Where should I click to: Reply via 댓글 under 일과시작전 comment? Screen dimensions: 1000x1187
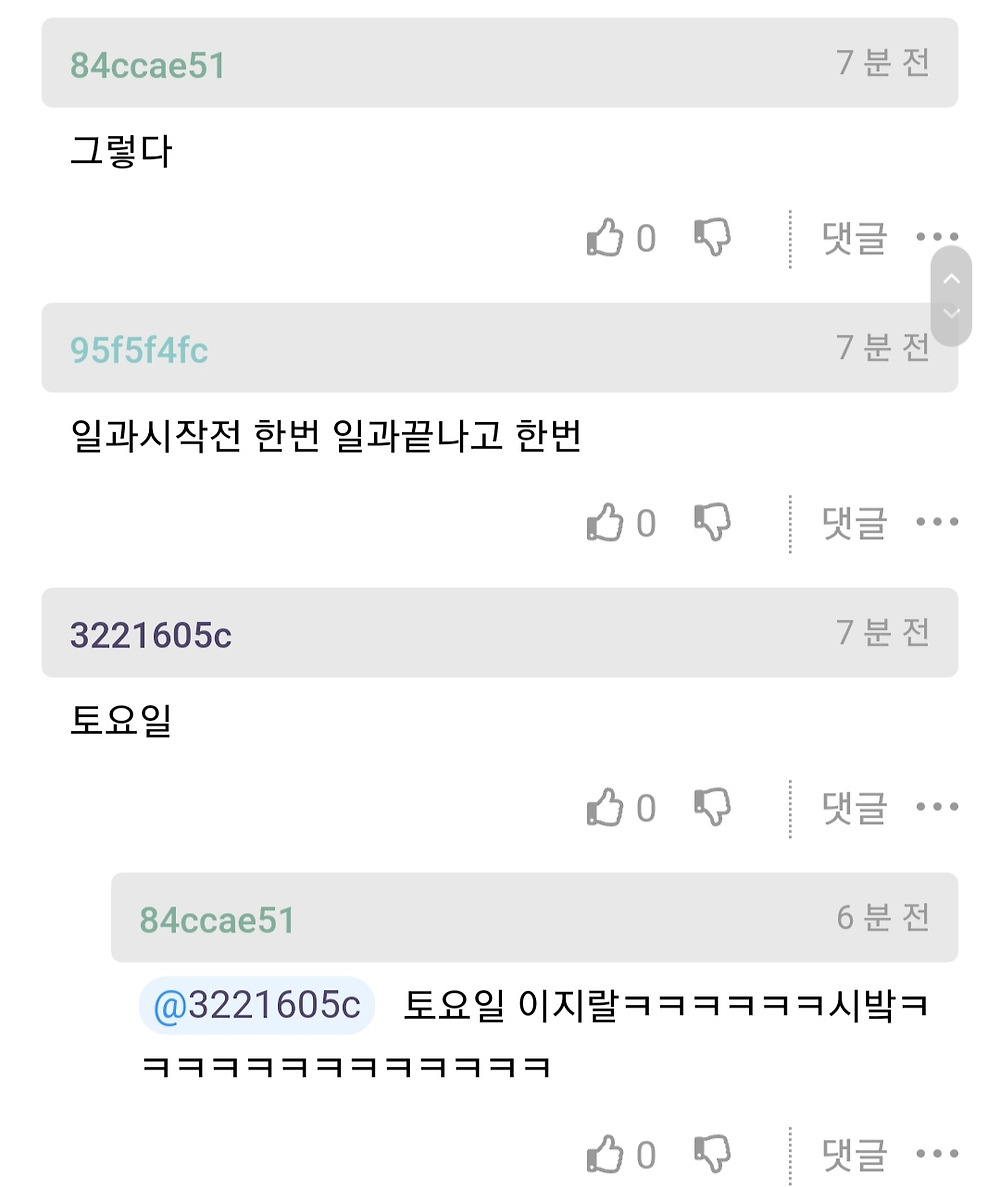854,522
